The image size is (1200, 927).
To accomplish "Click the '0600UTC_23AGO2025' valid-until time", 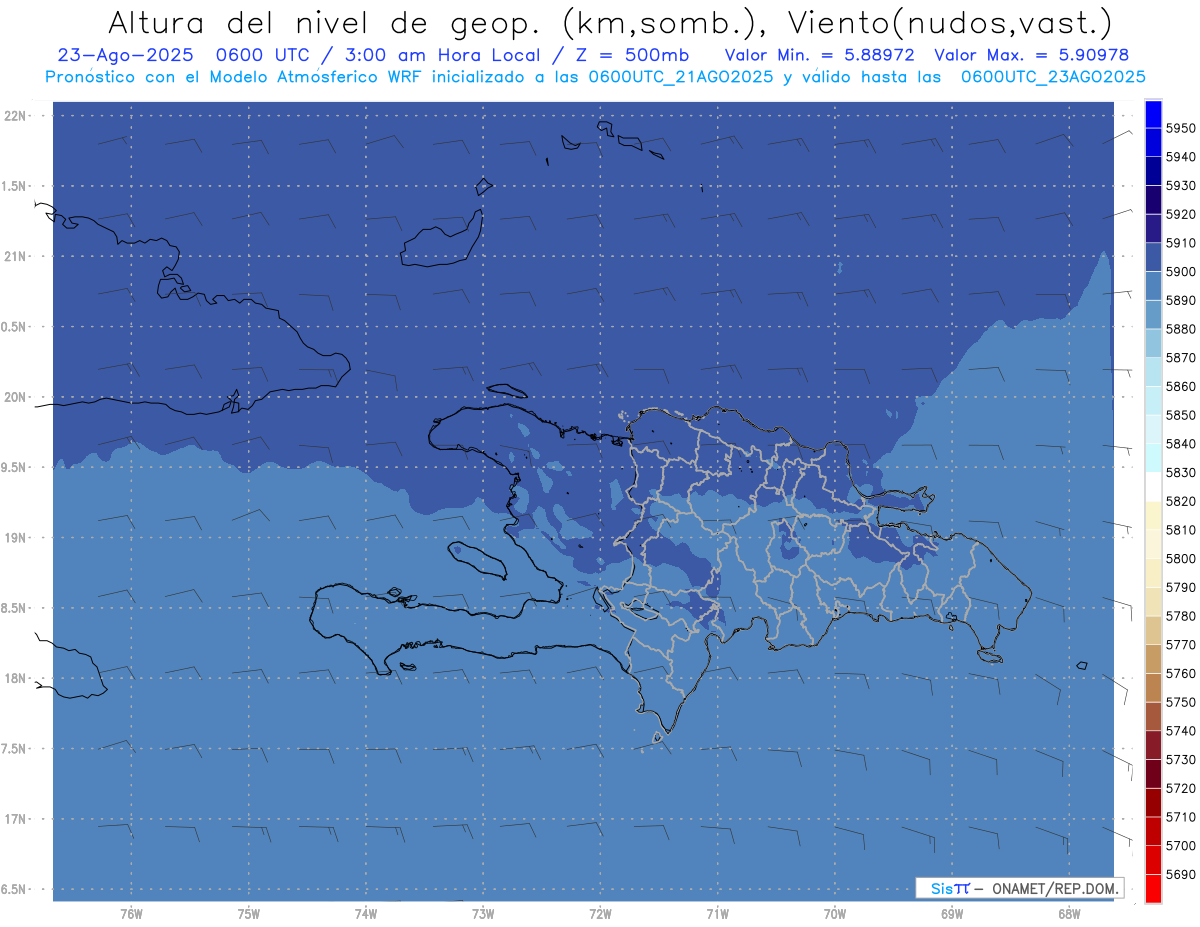I will coord(1053,77).
